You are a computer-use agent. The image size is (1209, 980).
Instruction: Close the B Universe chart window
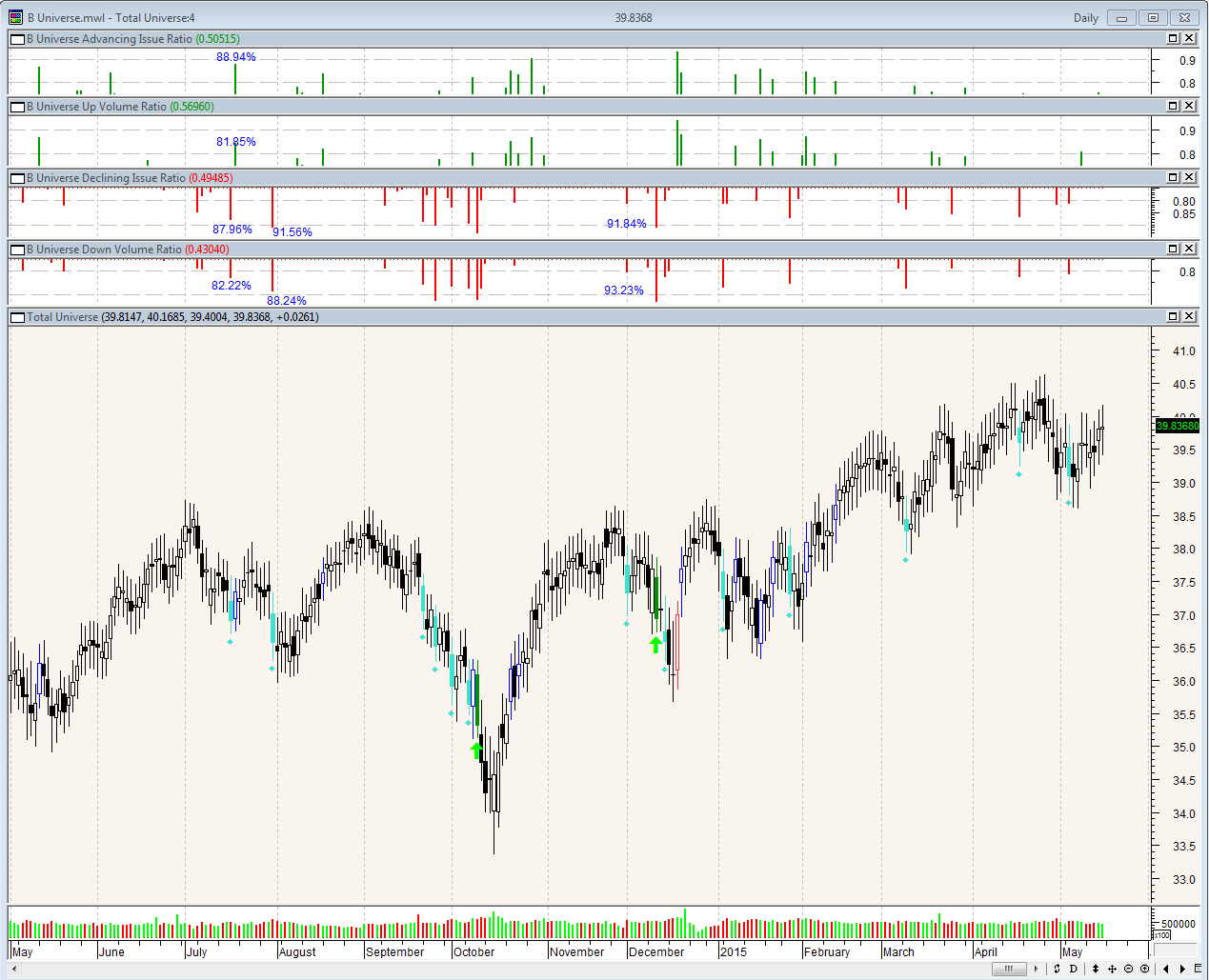(x=1184, y=18)
